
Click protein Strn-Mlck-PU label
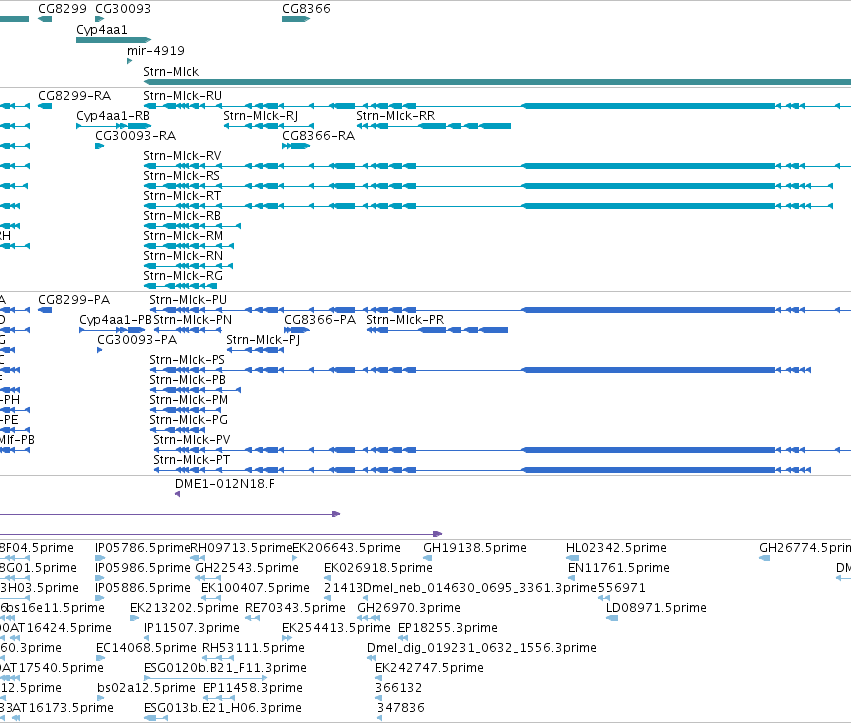tap(188, 300)
